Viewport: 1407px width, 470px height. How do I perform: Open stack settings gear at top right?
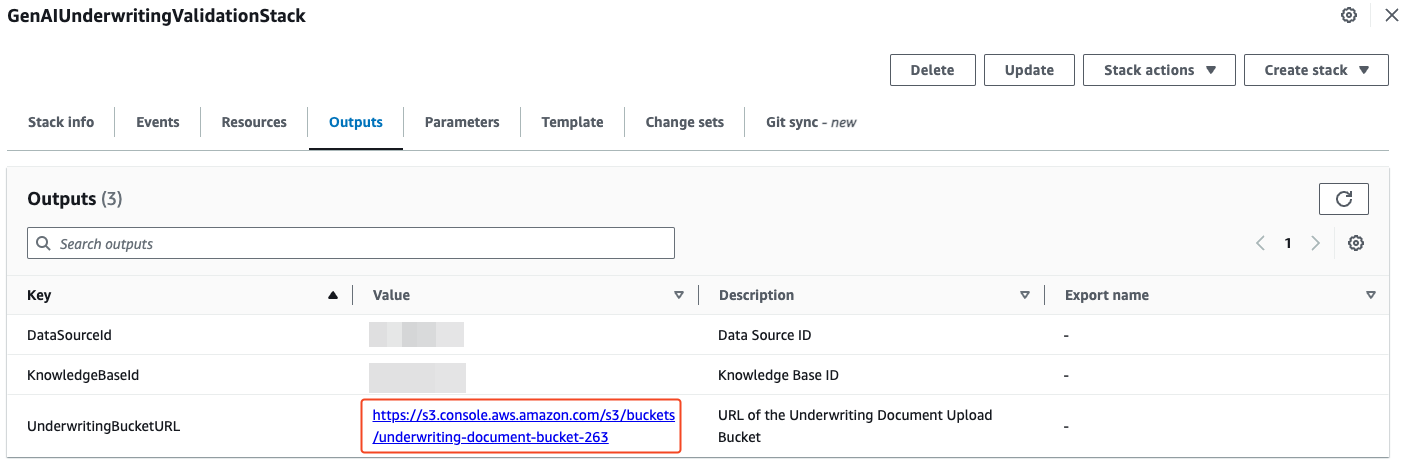[1349, 15]
